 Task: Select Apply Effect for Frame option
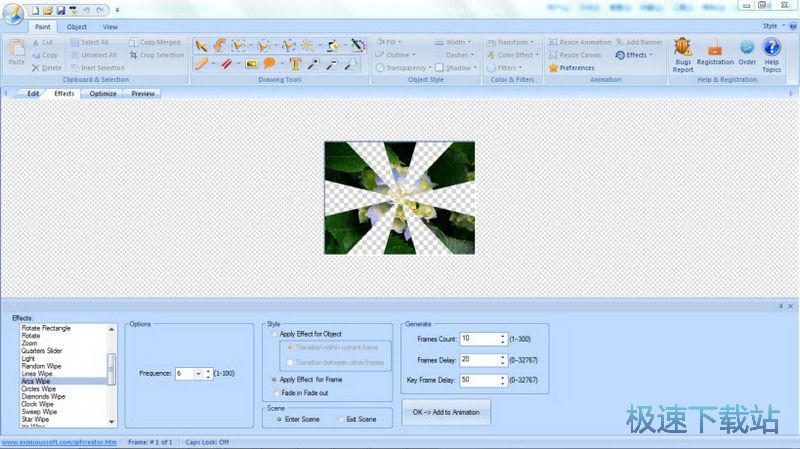[x=276, y=381]
